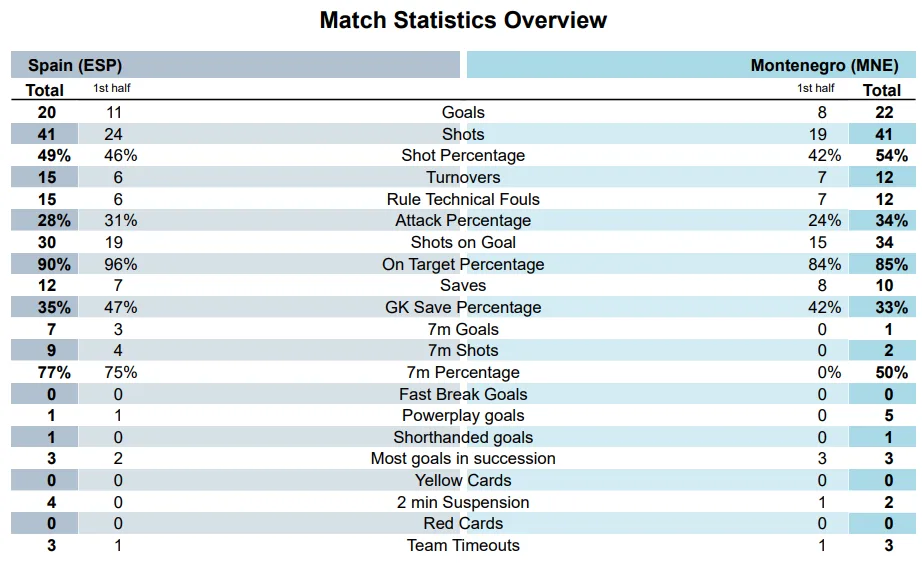Select the Match Statistics Overview title

point(463,20)
